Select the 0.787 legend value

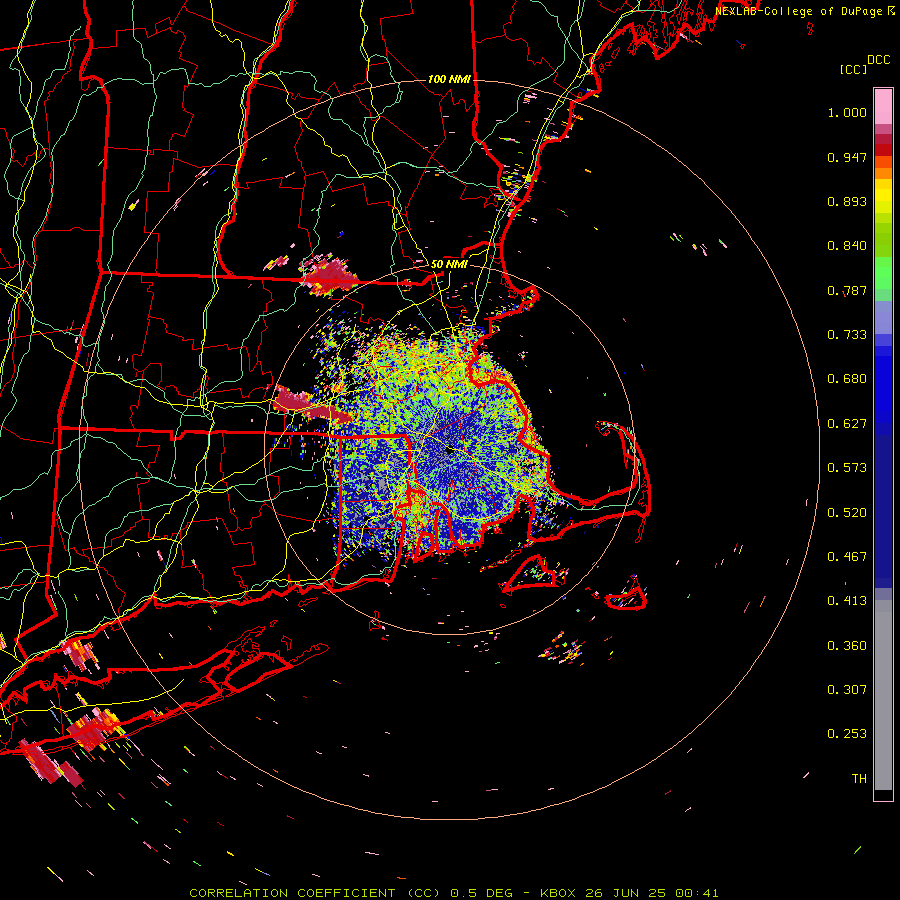pos(847,290)
